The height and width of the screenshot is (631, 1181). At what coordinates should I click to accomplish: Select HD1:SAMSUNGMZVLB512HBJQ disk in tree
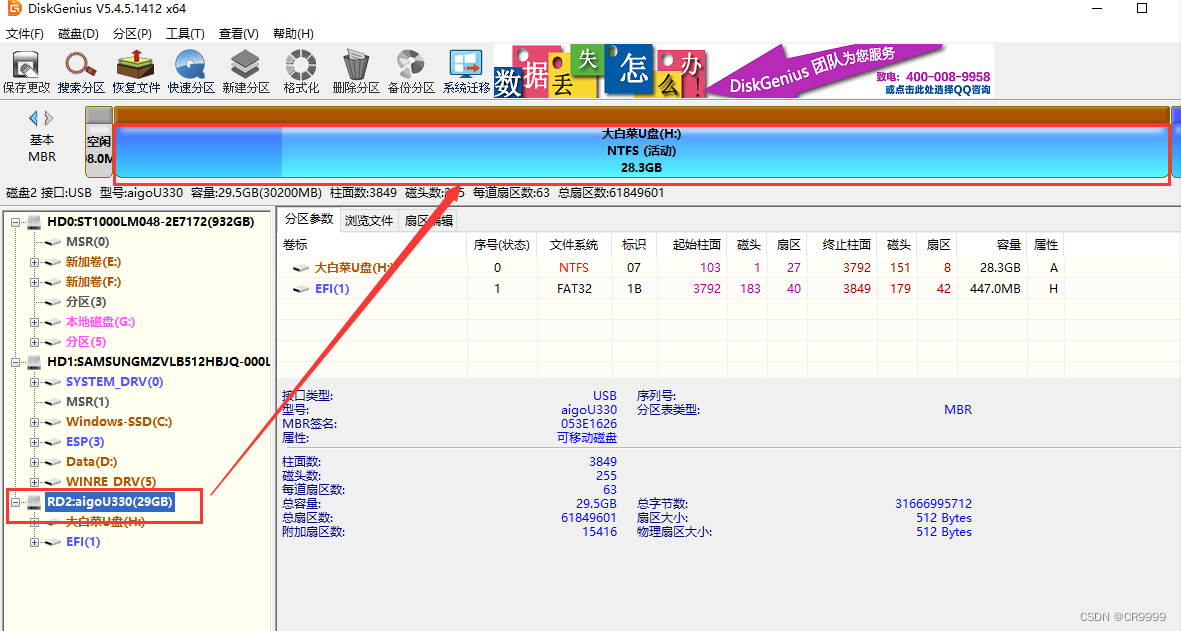point(158,361)
